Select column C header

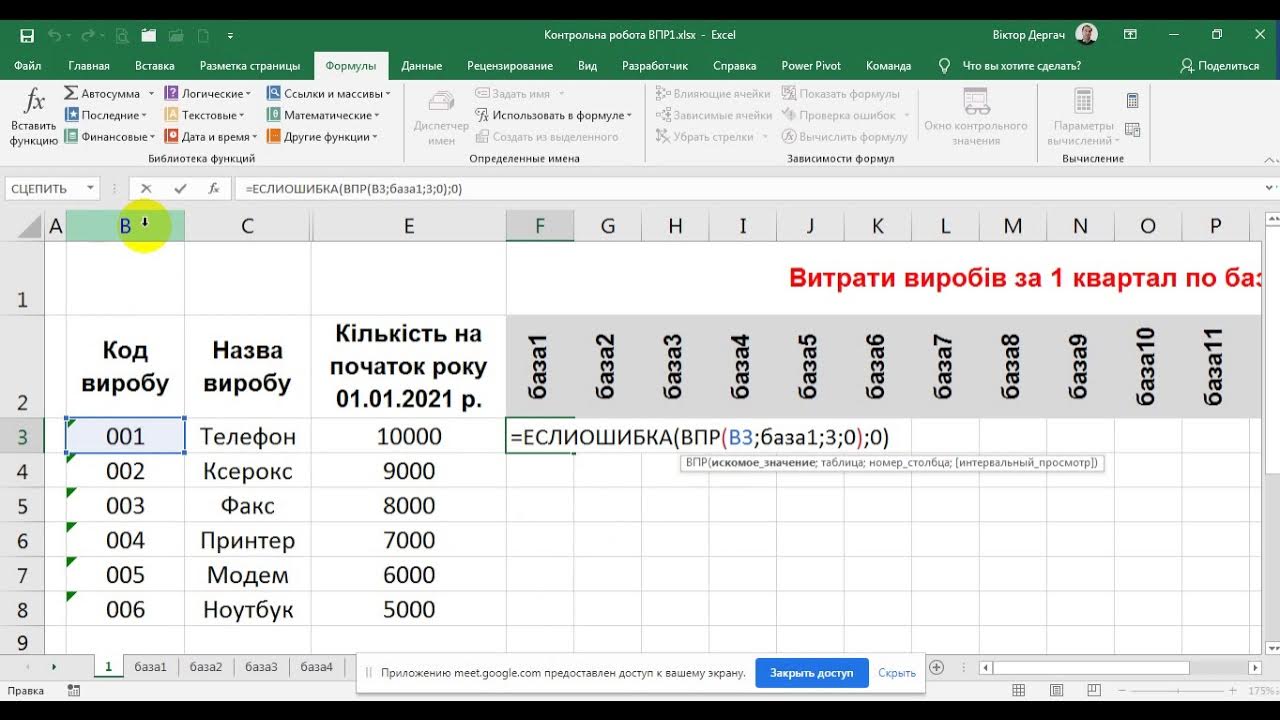pyautogui.click(x=247, y=226)
